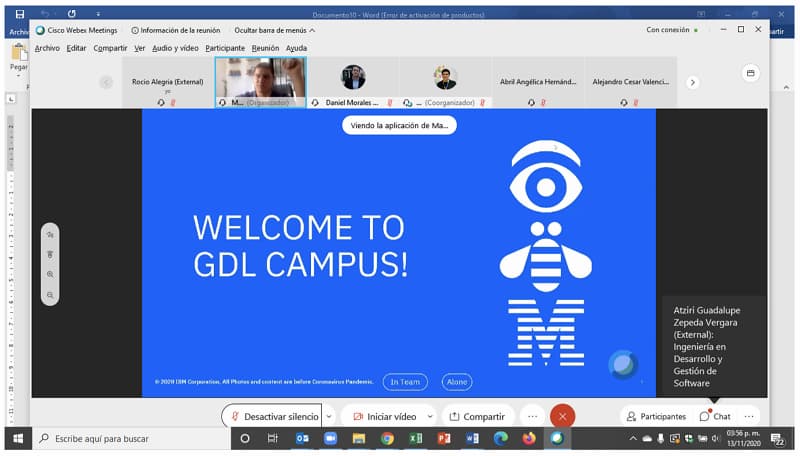Open Google Chrome from the taskbar
This screenshot has width=800, height=456.
coord(387,438)
